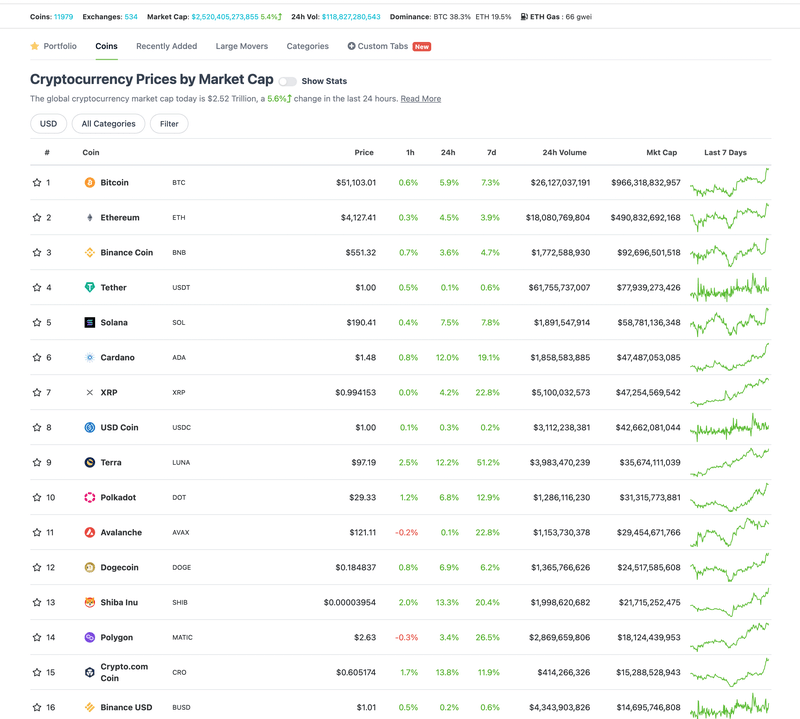The height and width of the screenshot is (719, 800).
Task: Open Bitcoin's 7-day sparkline chart
Action: pyautogui.click(x=729, y=183)
